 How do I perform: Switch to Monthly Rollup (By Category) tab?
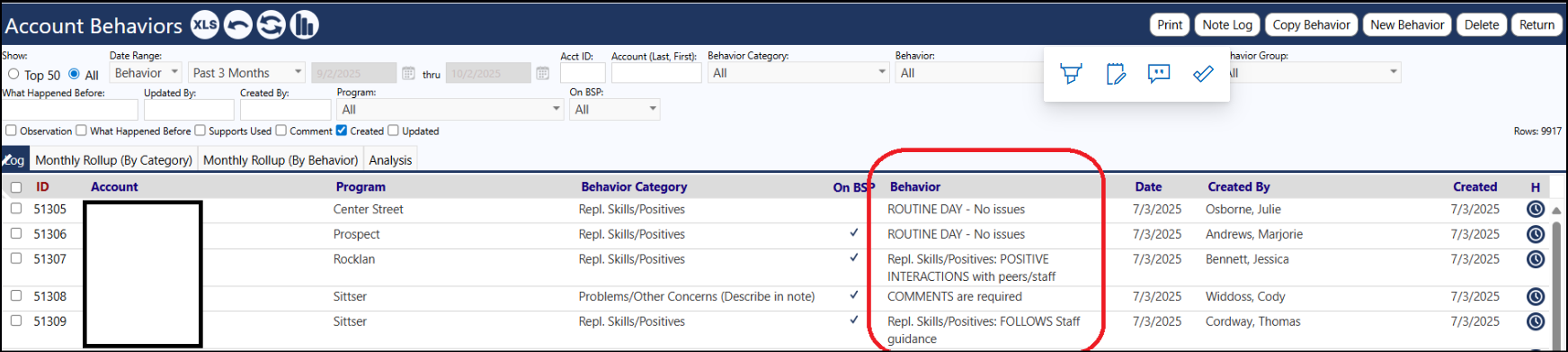click(x=113, y=160)
